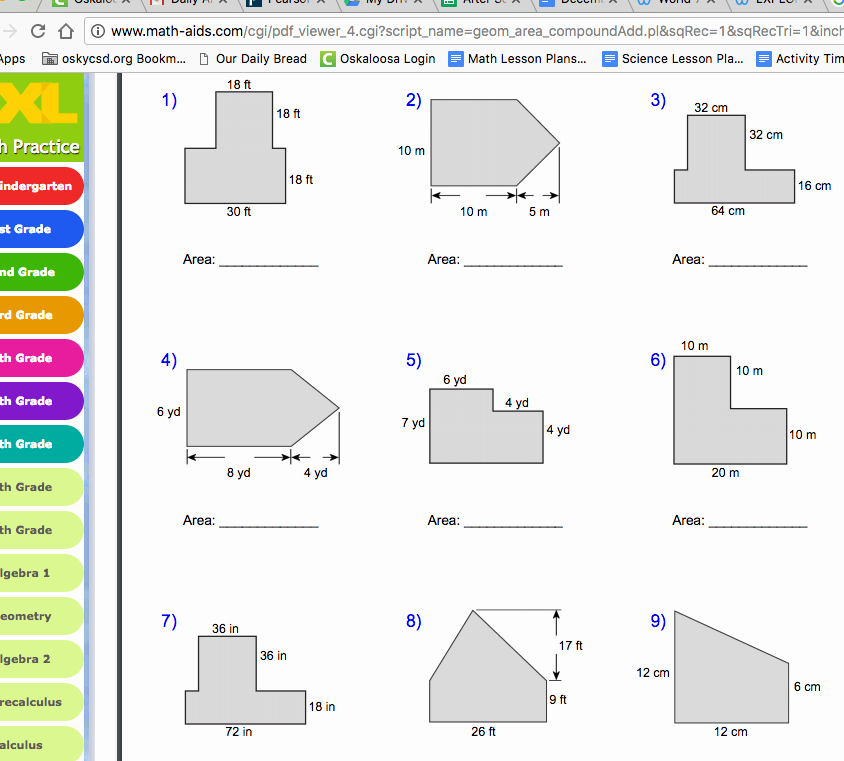Click the Math Lesson Plans document icon
Screen dimensions: 844x761
pos(456,59)
